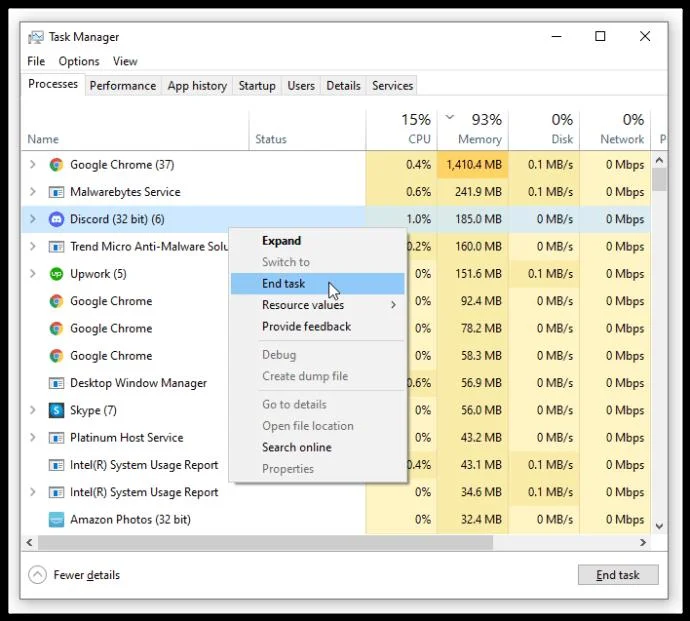Click the 151.6 MB memory value for Upwork
The width and height of the screenshot is (690, 621).
coord(478,274)
